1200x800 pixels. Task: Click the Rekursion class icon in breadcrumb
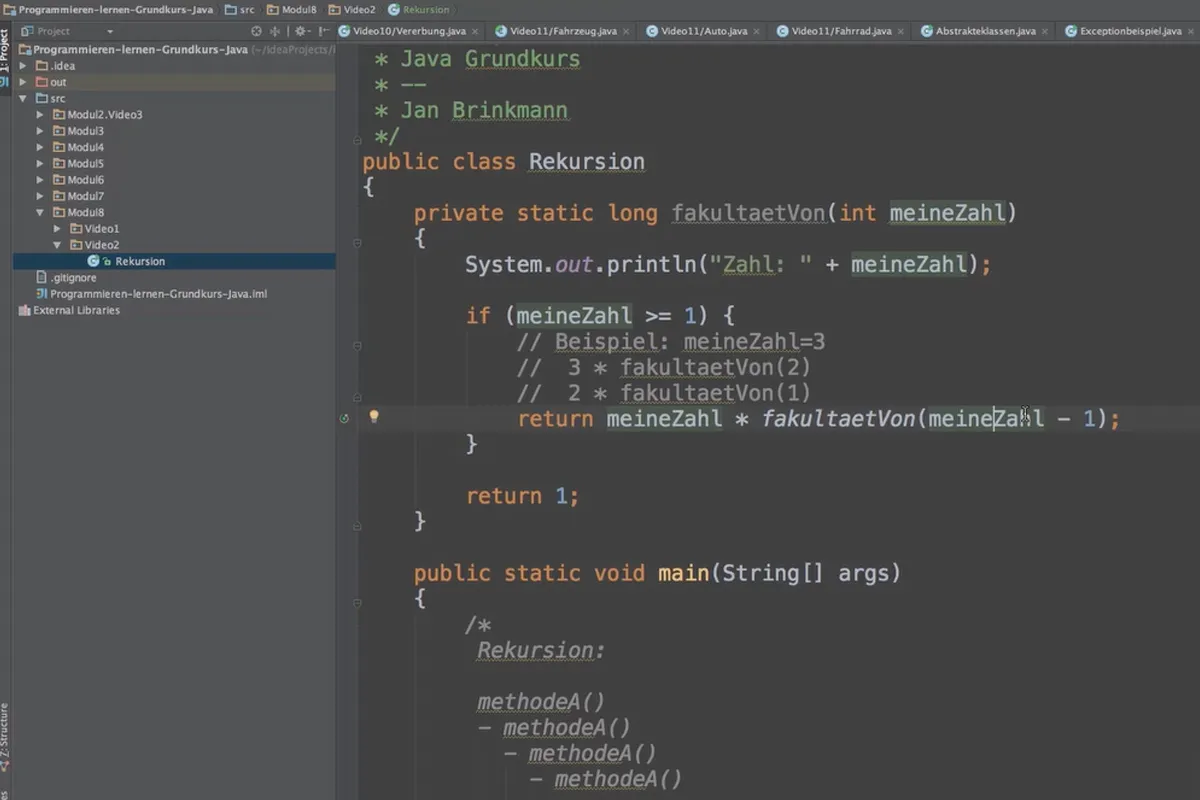point(394,9)
